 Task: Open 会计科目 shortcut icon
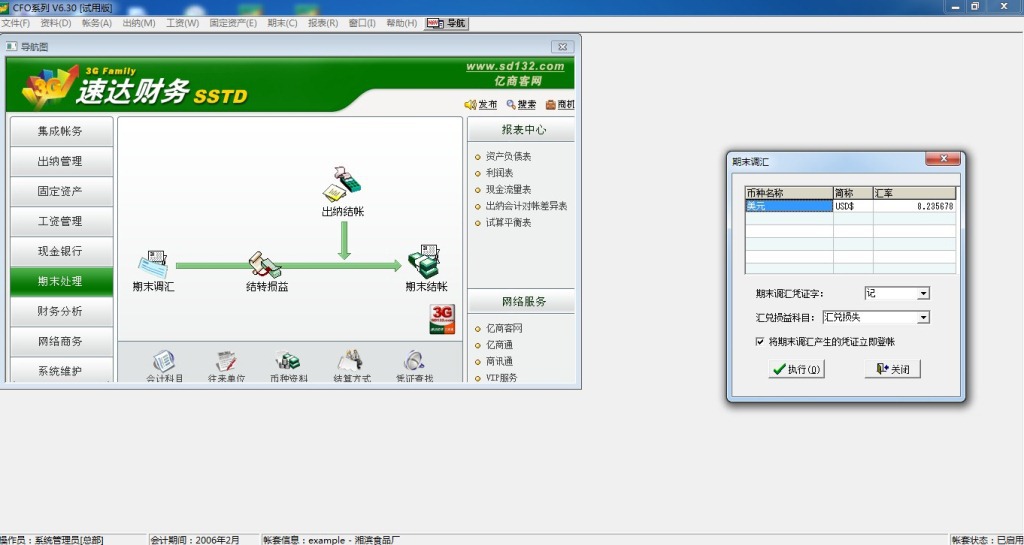[163, 361]
